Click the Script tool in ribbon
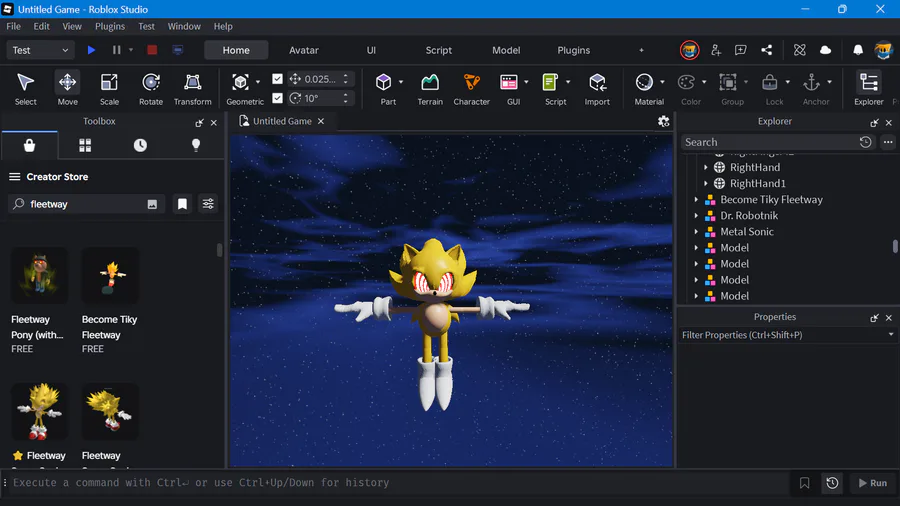This screenshot has width=900, height=506. pyautogui.click(x=551, y=88)
